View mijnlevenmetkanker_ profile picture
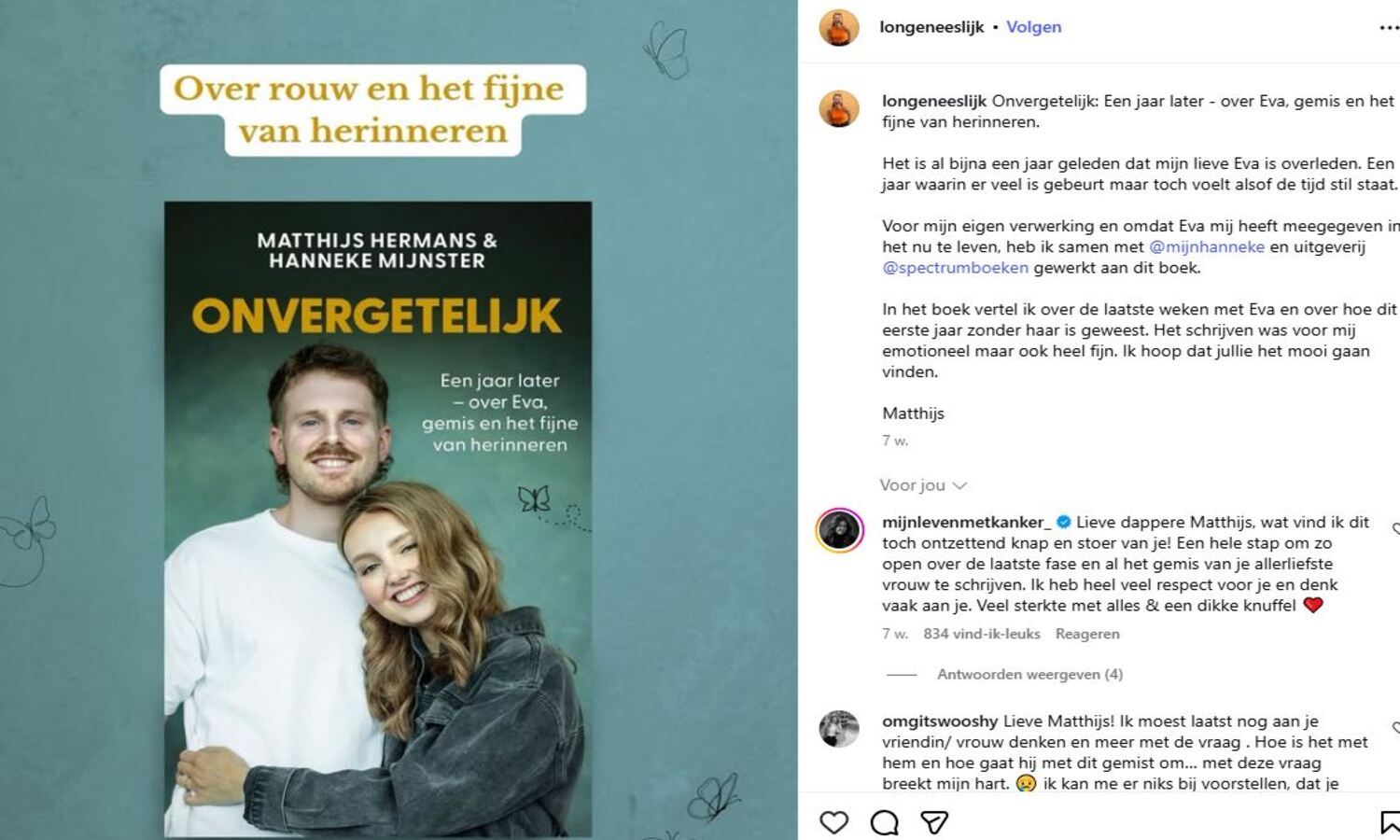 (x=839, y=531)
